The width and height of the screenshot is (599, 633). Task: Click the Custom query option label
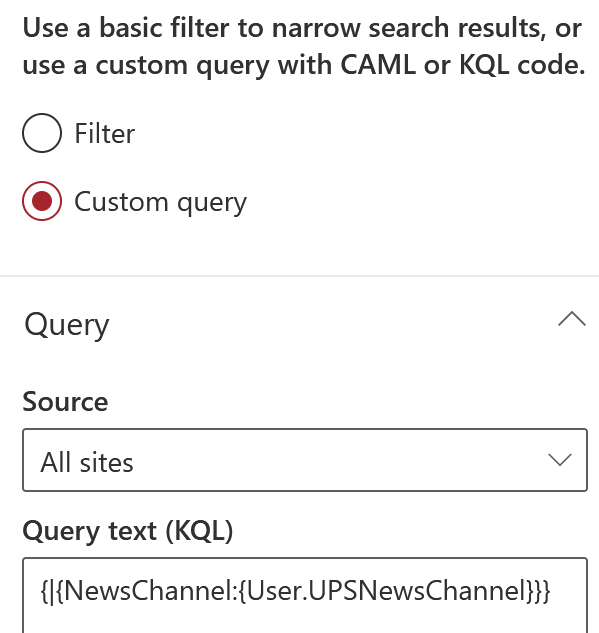[x=160, y=202]
